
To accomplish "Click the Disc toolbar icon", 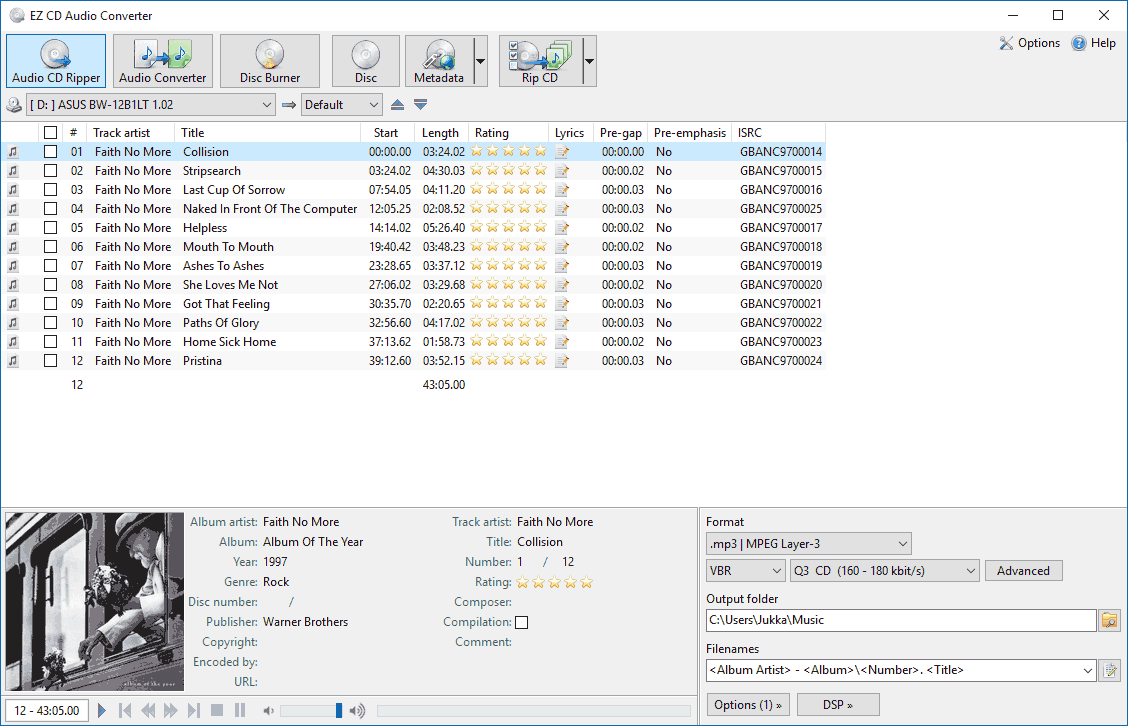I will [x=365, y=61].
